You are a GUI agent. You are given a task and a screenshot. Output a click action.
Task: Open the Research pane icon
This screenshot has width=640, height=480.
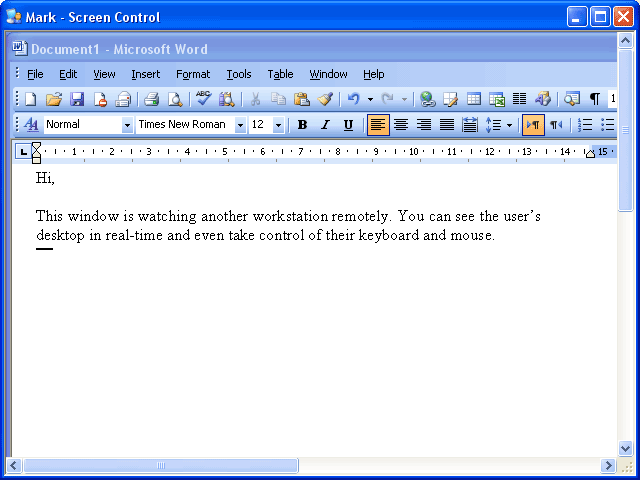pos(227,99)
